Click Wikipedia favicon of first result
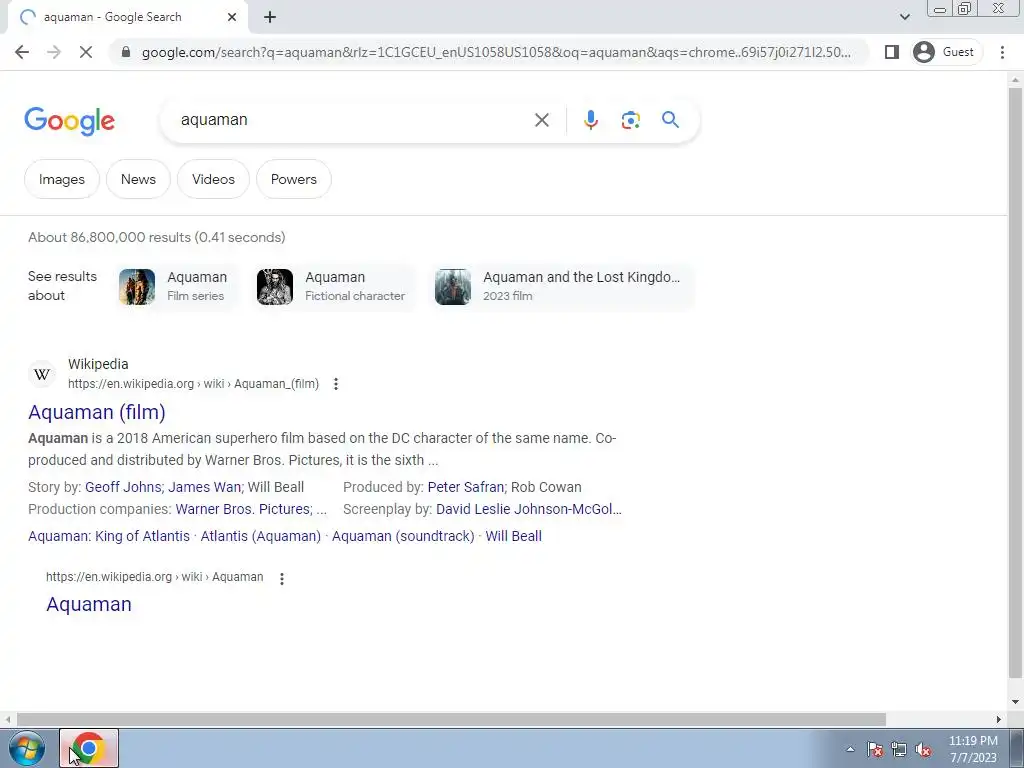1024x768 pixels. (x=42, y=374)
